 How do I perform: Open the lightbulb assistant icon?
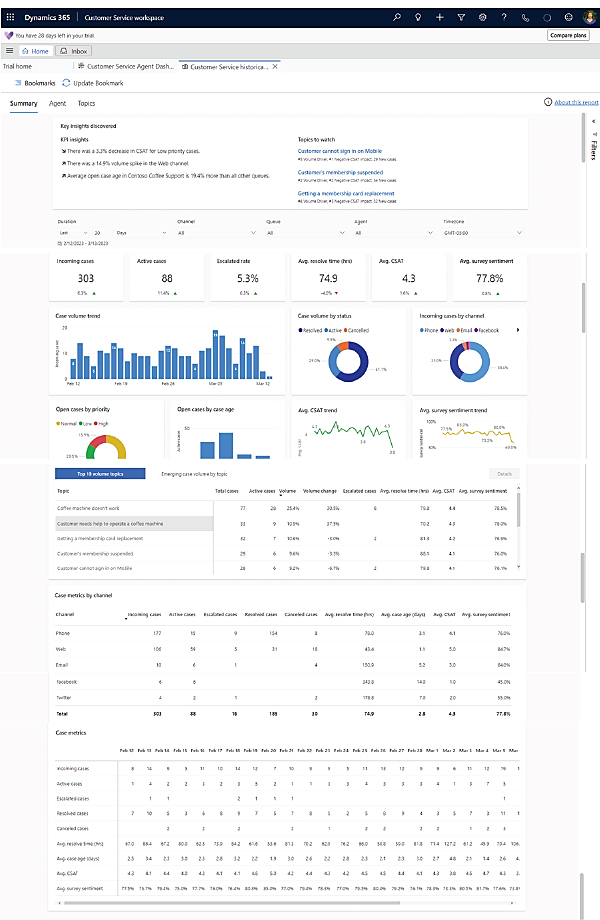tap(418, 17)
